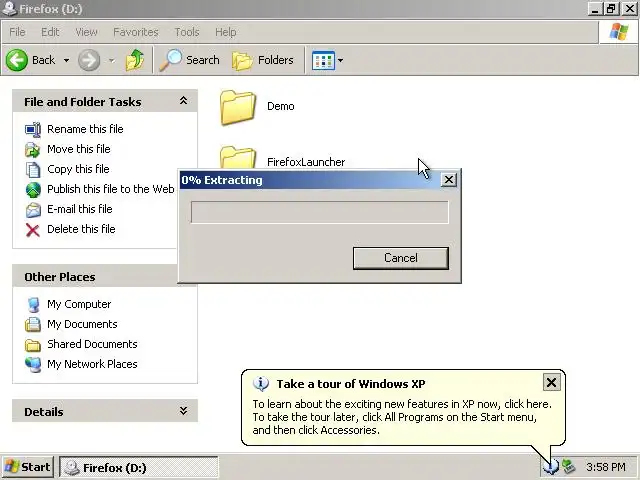Click Firefox (D:) taskbar button
Viewport: 640px width, 480px height.
click(x=139, y=467)
